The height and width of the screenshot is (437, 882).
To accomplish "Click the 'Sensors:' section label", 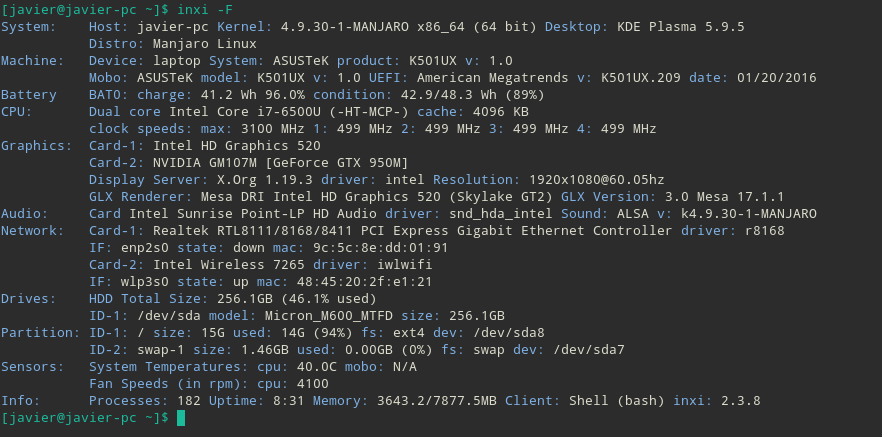I will click(33, 367).
